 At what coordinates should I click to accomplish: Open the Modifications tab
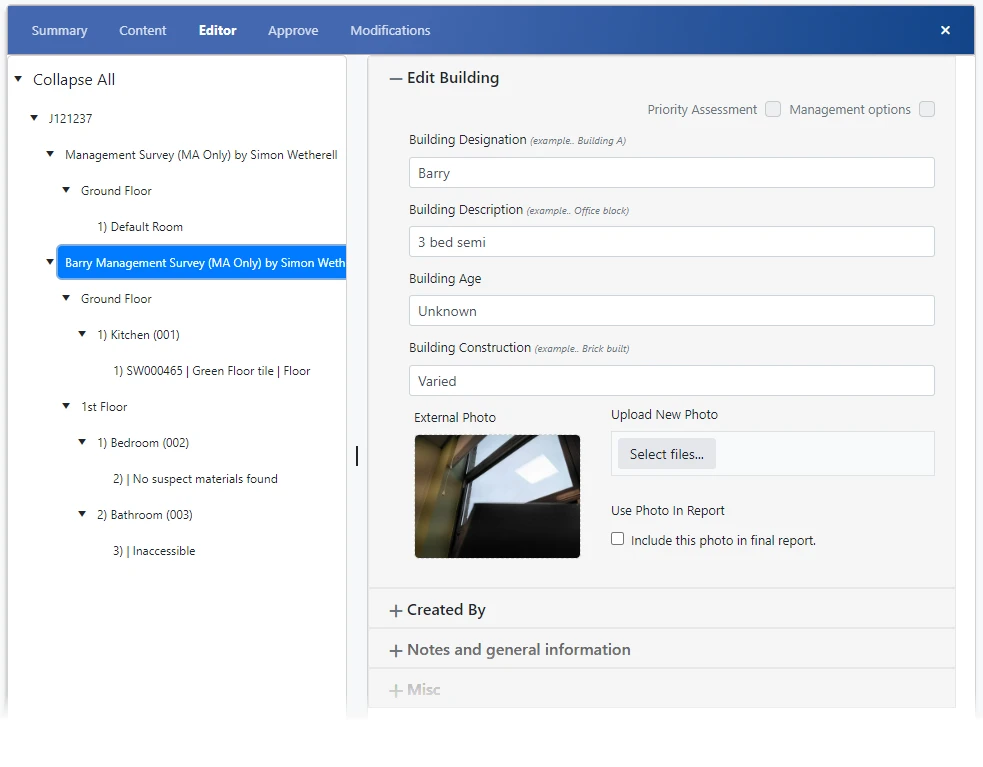[389, 30]
